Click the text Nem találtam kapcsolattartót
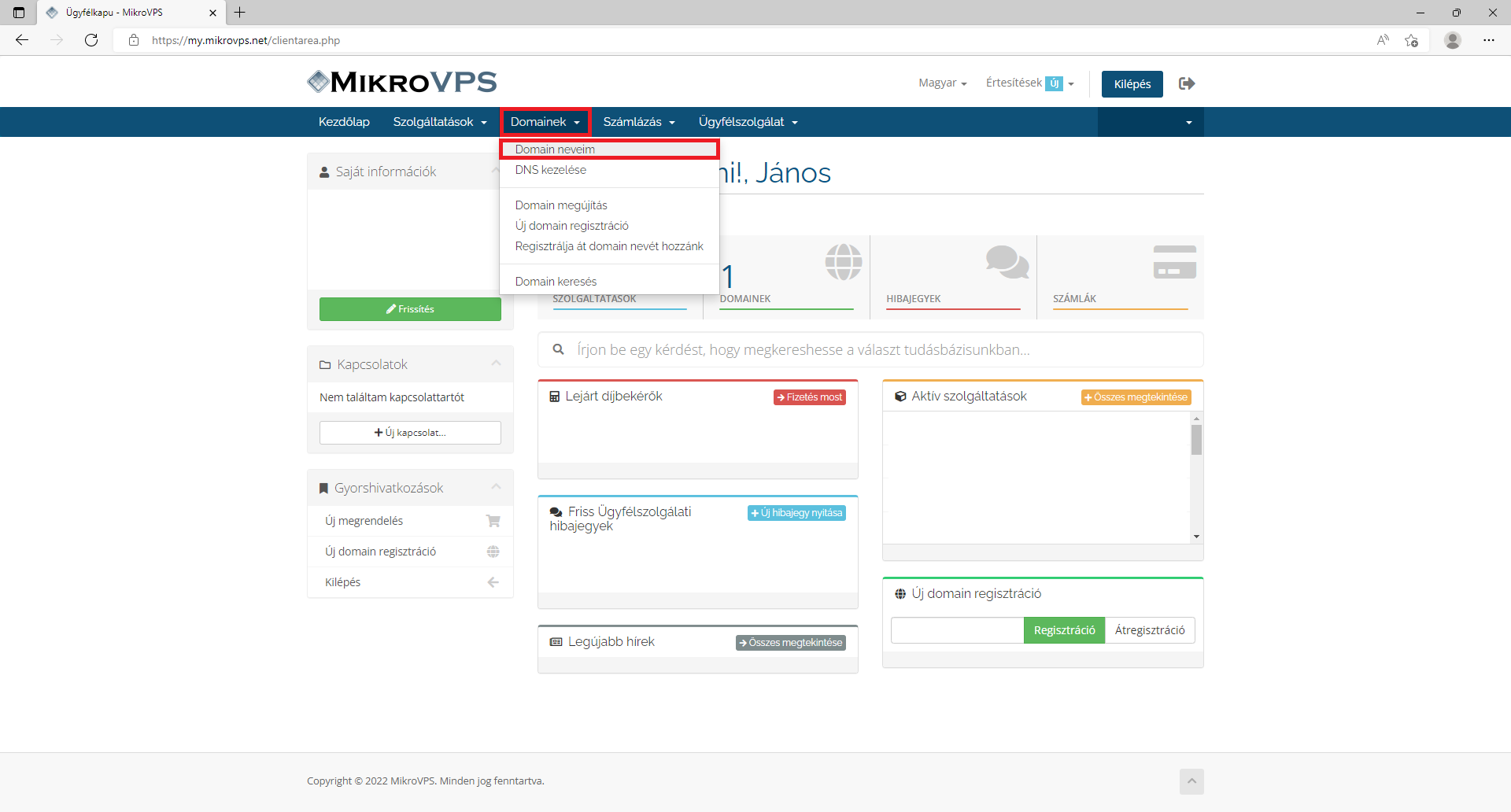The height and width of the screenshot is (812, 1511). coord(392,397)
